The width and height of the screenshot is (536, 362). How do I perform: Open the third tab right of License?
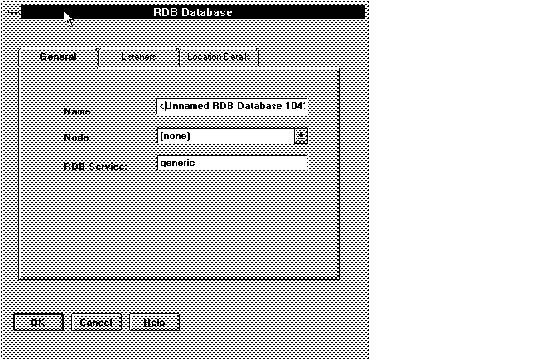coord(218,57)
